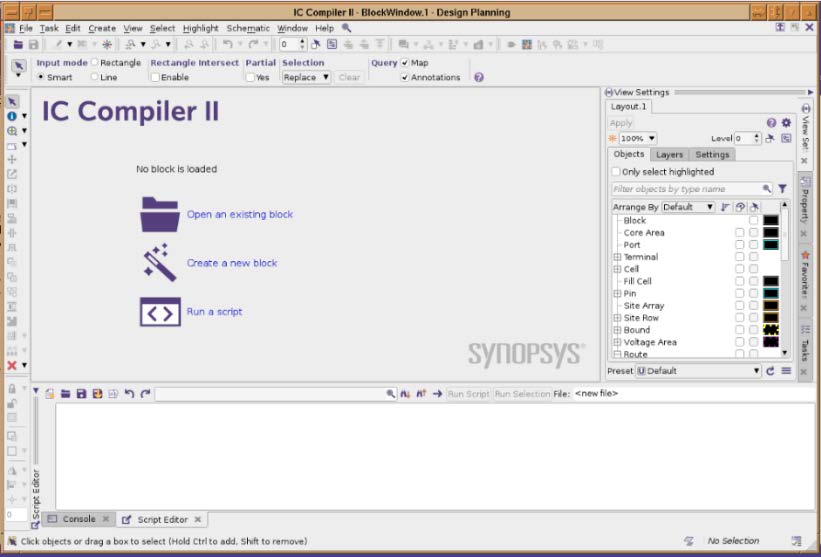
Task: Click the magic wand create block icon
Action: point(160,262)
